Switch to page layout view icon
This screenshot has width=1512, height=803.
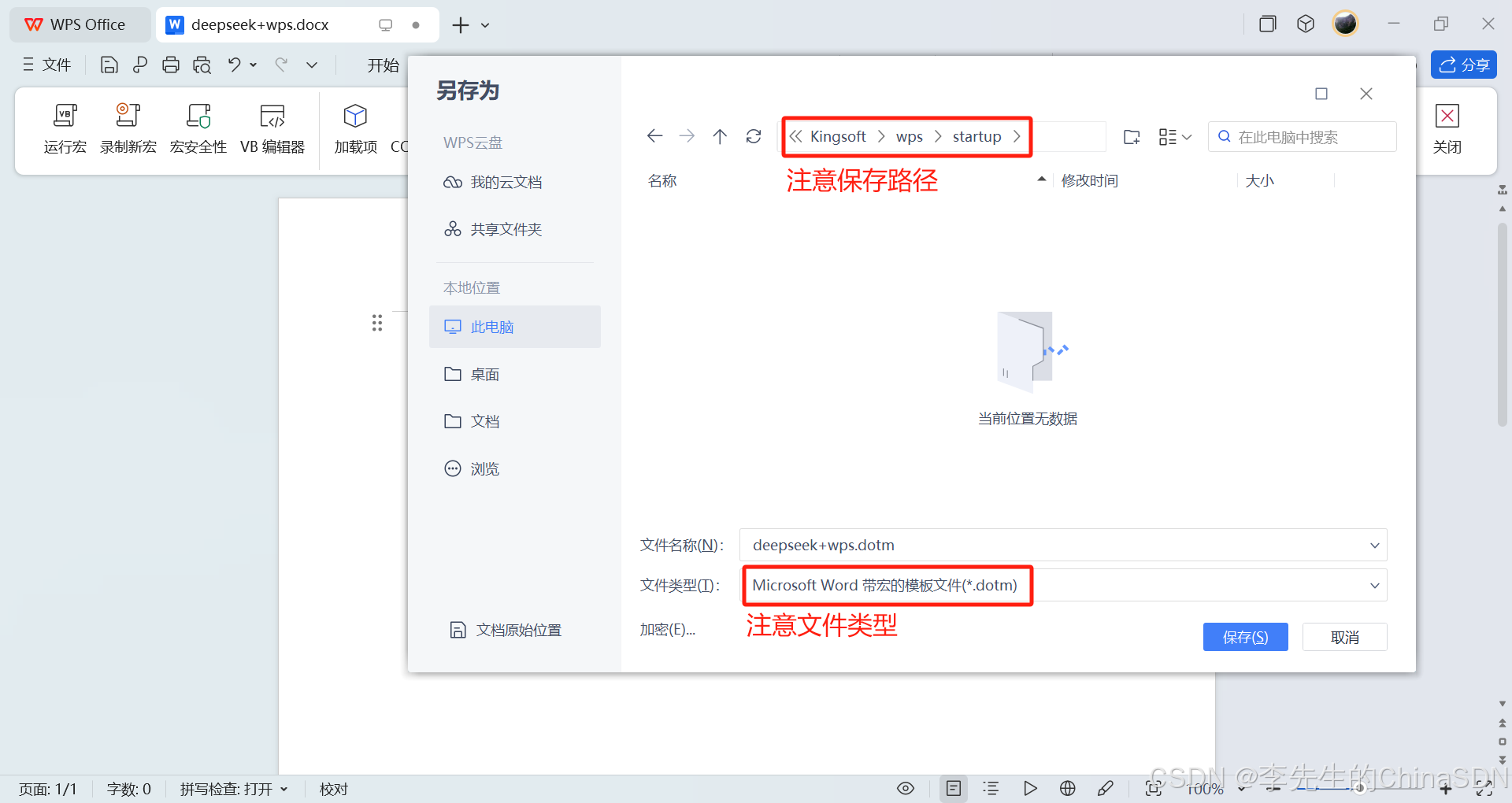pos(954,788)
